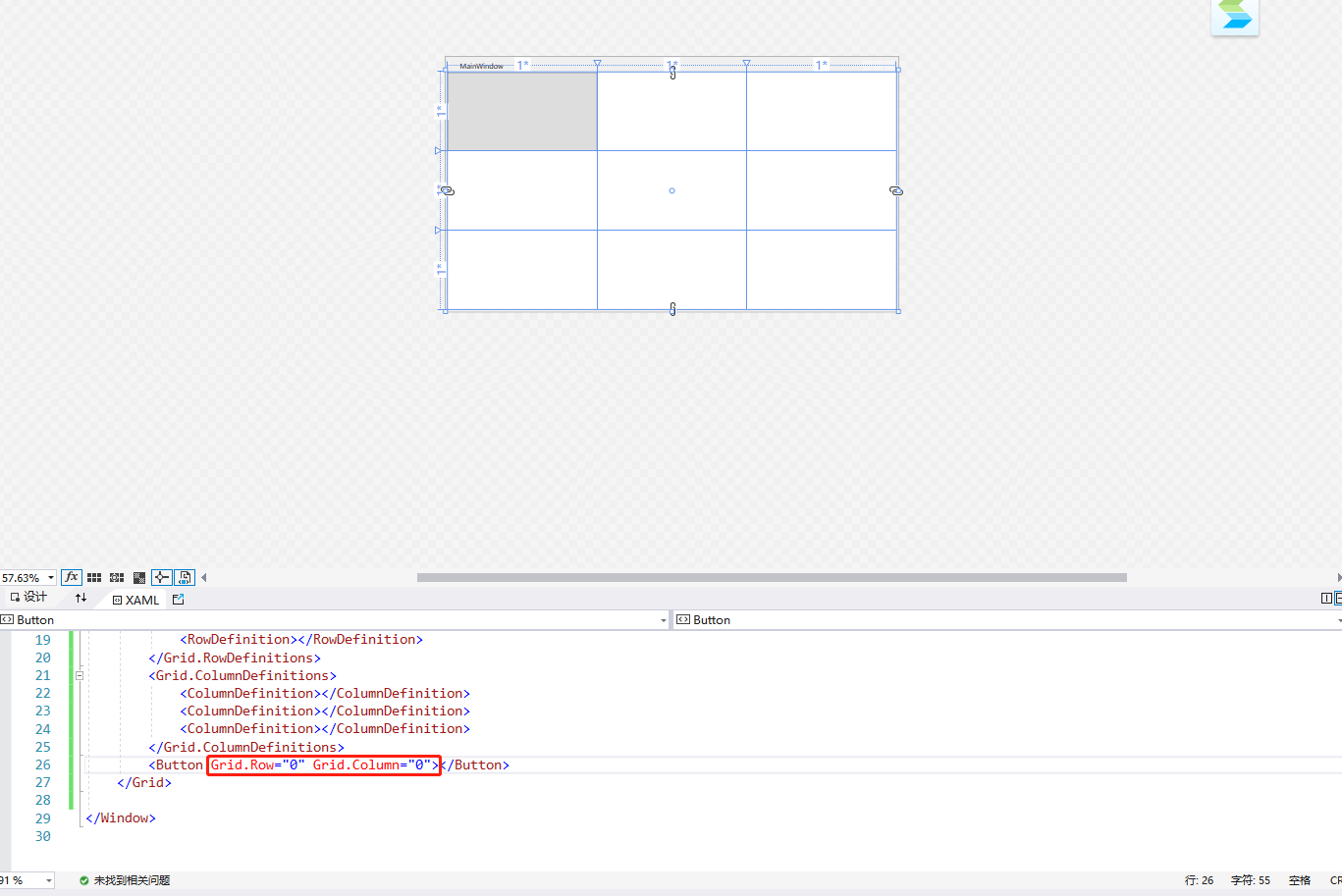Switch to the 设计 design tab
Viewport: 1342px width, 896px height.
(28, 597)
